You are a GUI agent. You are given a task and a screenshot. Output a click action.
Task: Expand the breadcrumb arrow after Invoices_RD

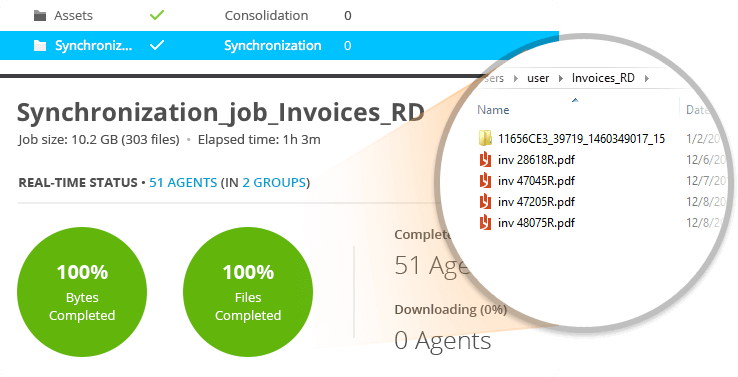pyautogui.click(x=647, y=78)
